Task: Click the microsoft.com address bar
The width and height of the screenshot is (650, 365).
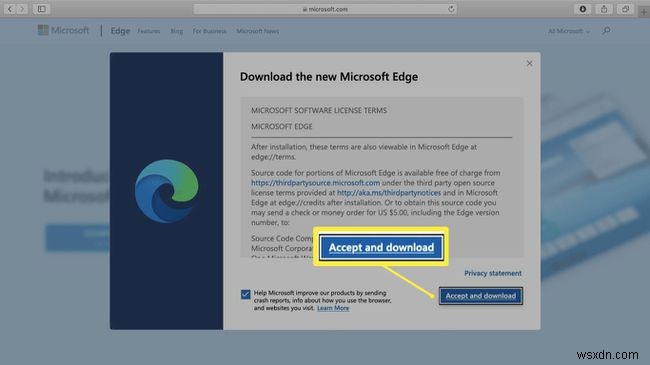Action: pos(325,9)
